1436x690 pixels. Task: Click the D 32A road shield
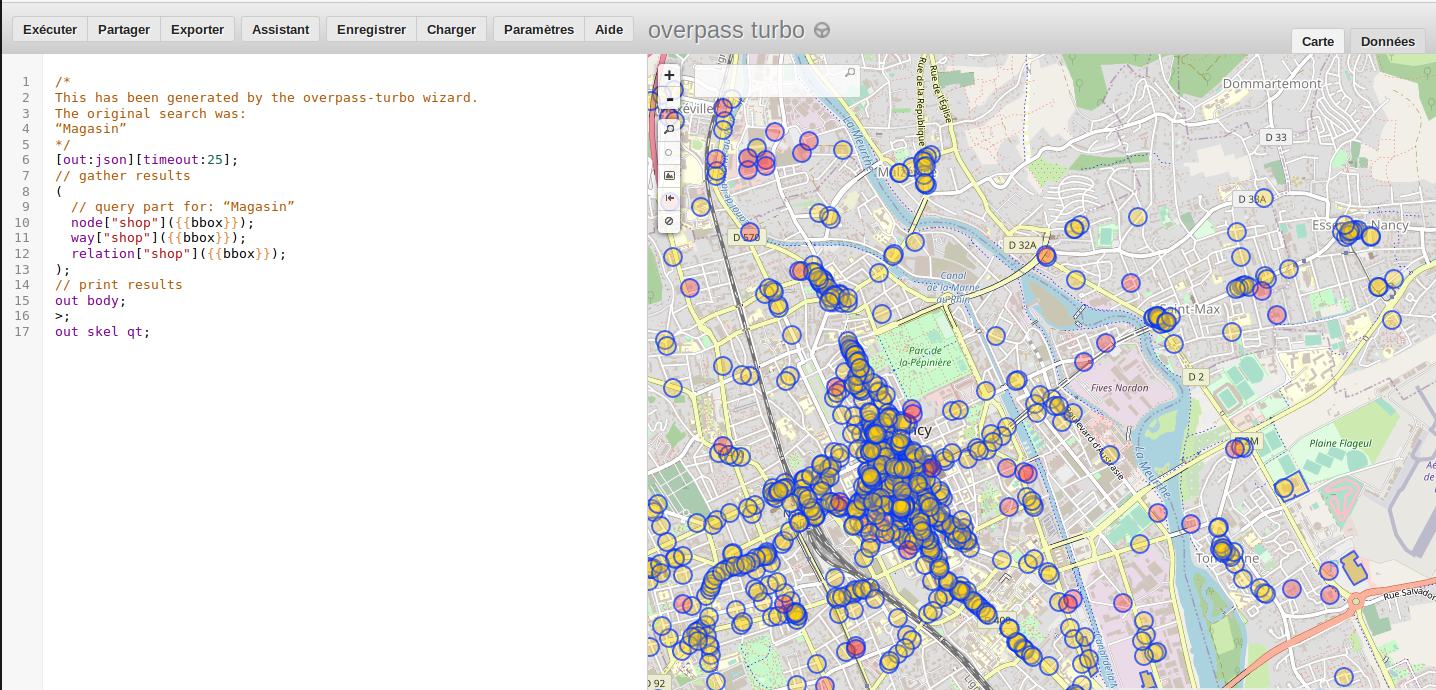point(1022,245)
